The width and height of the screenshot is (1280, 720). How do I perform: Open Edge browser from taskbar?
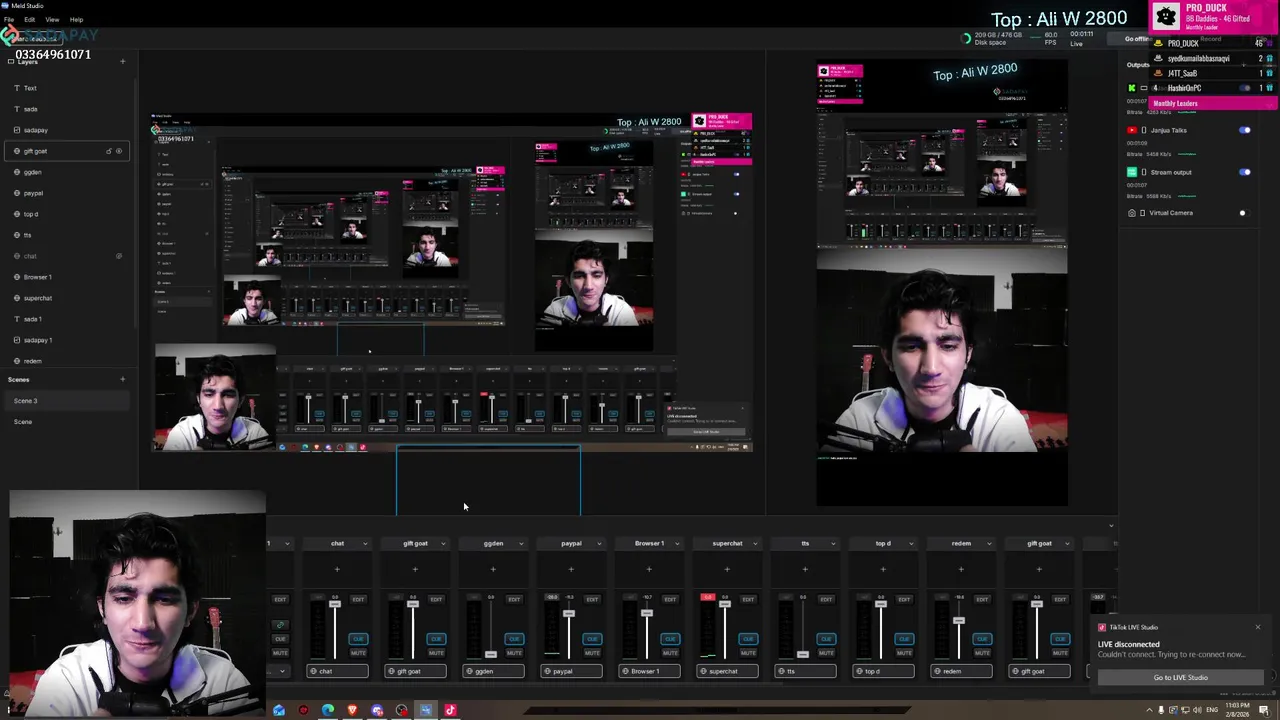point(328,711)
